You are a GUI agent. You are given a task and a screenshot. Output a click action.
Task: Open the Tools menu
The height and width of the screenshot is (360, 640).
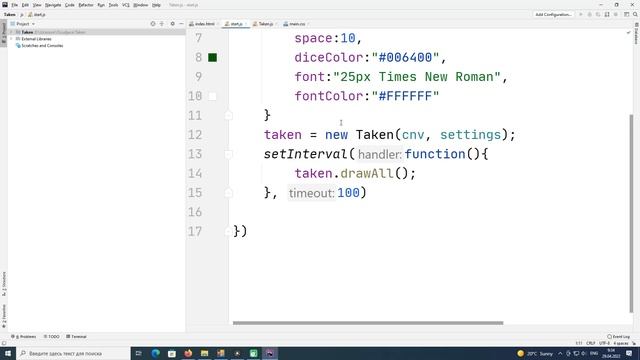(x=113, y=5)
